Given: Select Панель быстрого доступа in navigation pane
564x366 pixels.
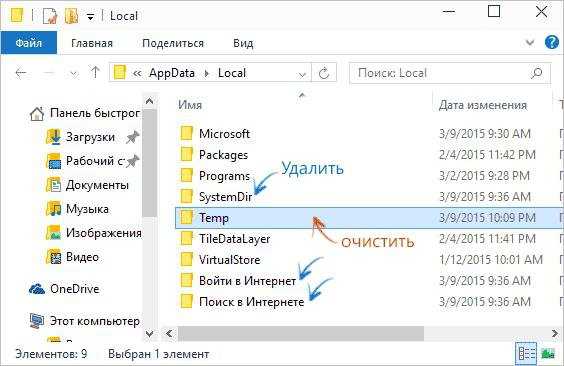Looking at the screenshot, I should pyautogui.click(x=85, y=113).
